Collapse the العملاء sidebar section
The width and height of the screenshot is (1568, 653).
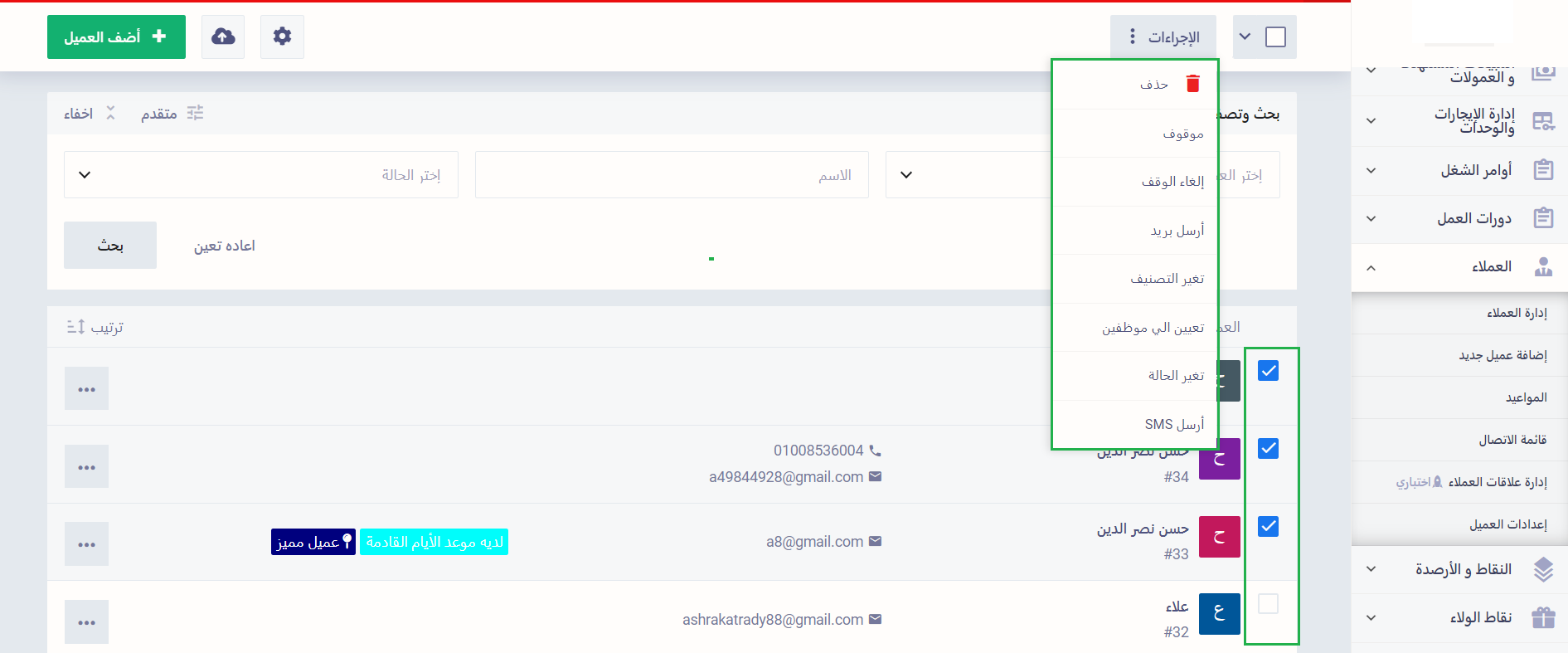[x=1371, y=267]
